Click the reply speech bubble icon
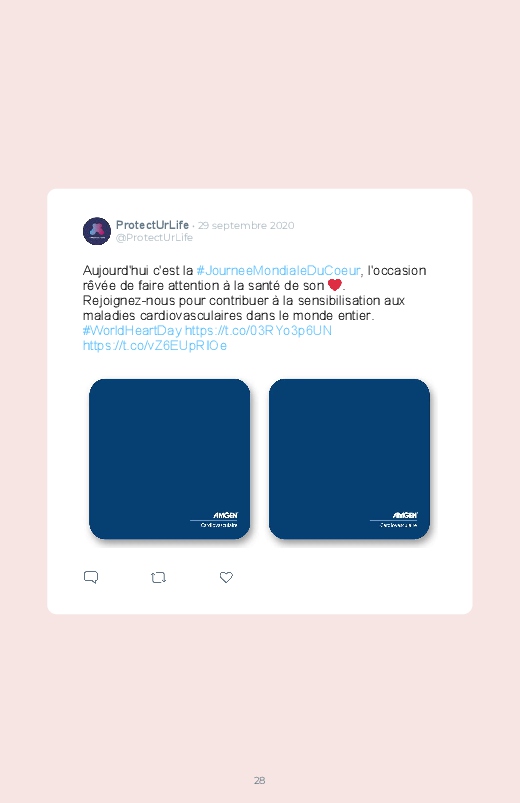 (x=91, y=577)
